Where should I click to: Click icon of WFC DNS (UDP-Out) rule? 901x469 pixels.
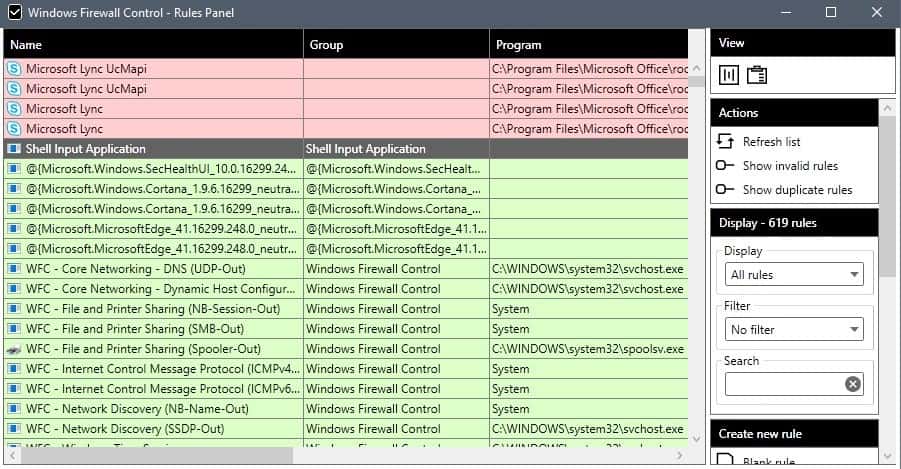[x=14, y=268]
